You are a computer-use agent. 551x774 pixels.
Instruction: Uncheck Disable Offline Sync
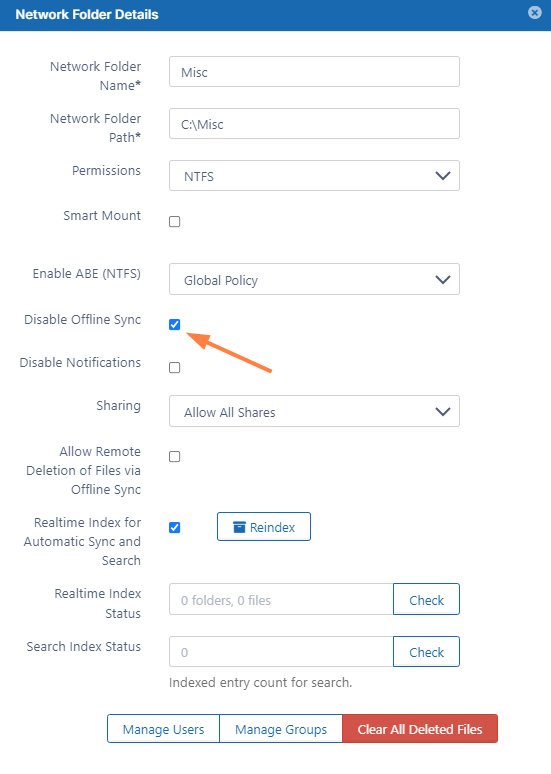pyautogui.click(x=174, y=324)
